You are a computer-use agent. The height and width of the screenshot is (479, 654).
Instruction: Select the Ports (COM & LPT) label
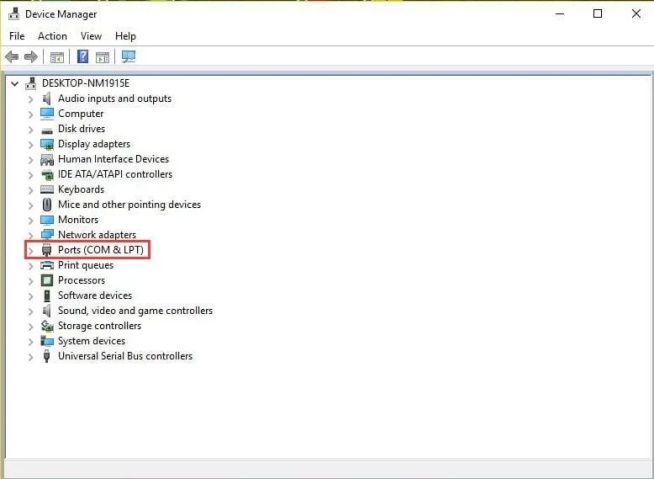click(x=101, y=250)
